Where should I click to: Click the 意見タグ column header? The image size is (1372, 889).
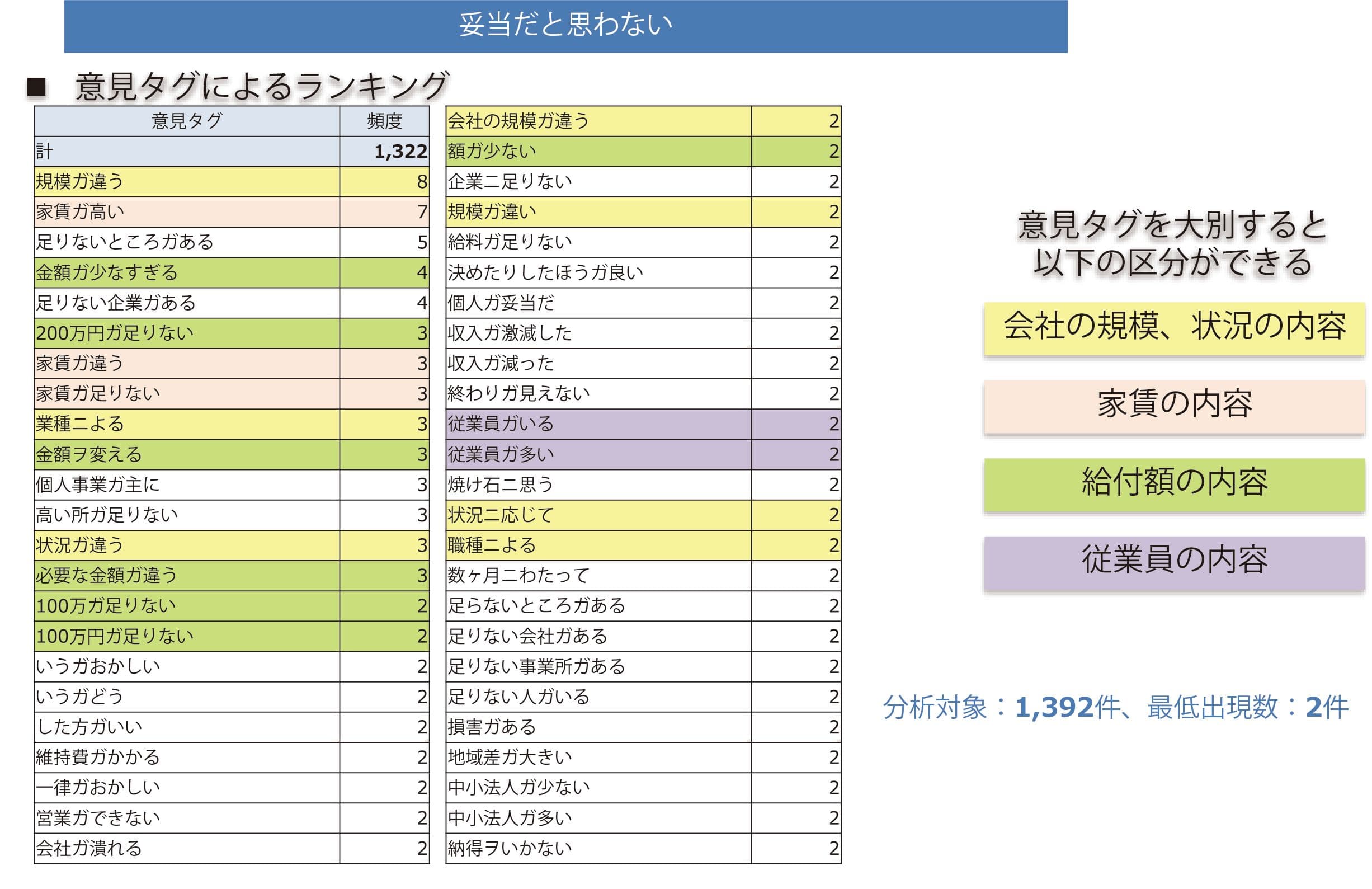pos(187,121)
